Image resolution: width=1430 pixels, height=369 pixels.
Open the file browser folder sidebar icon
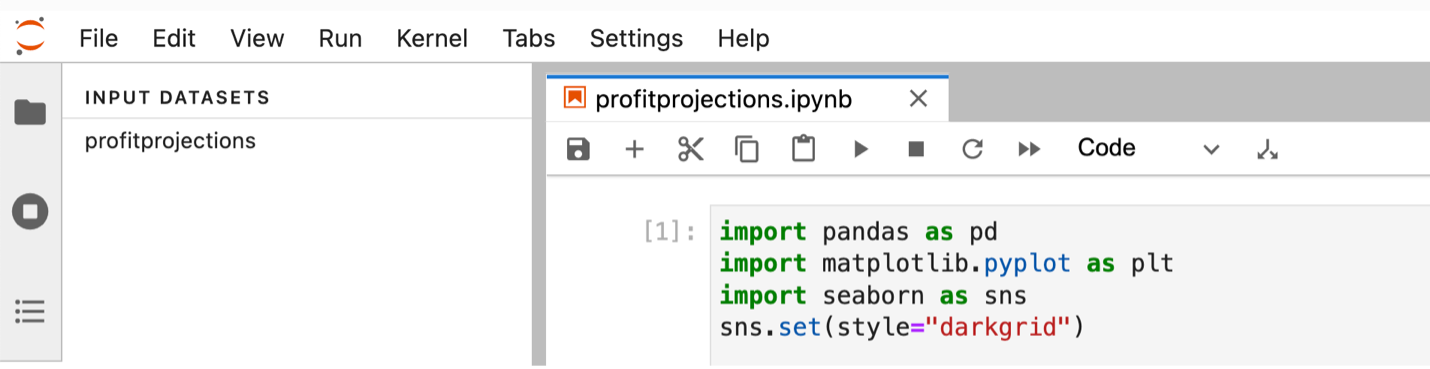coord(30,112)
